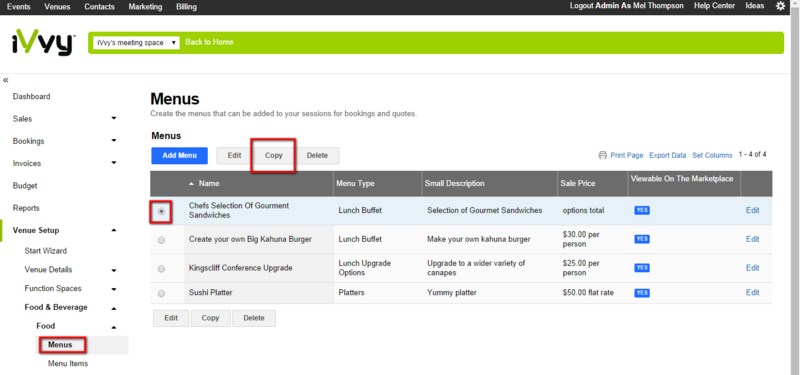
Task: Click the blue Add Menu button
Action: pyautogui.click(x=180, y=156)
